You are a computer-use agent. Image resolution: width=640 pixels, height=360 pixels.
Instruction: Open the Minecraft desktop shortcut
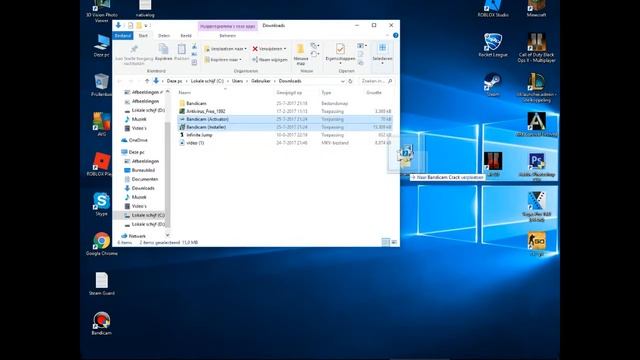(x=536, y=8)
